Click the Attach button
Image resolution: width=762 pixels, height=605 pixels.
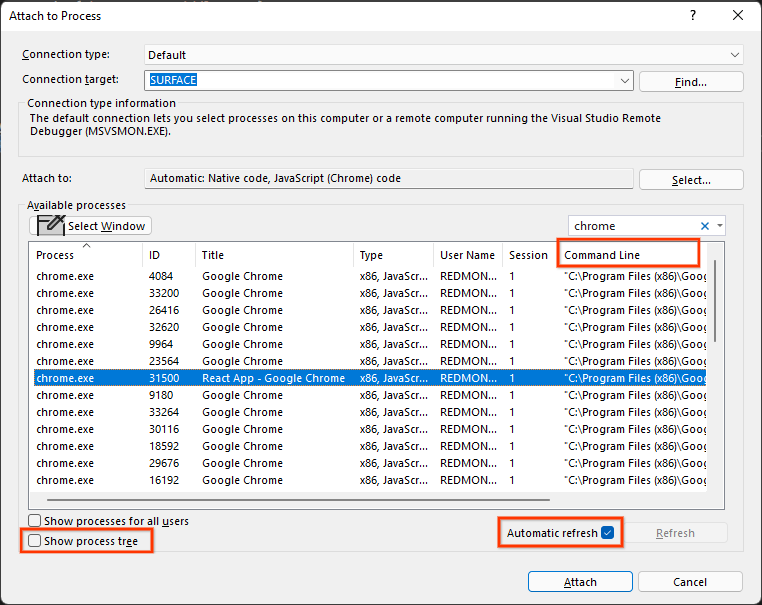(x=580, y=582)
